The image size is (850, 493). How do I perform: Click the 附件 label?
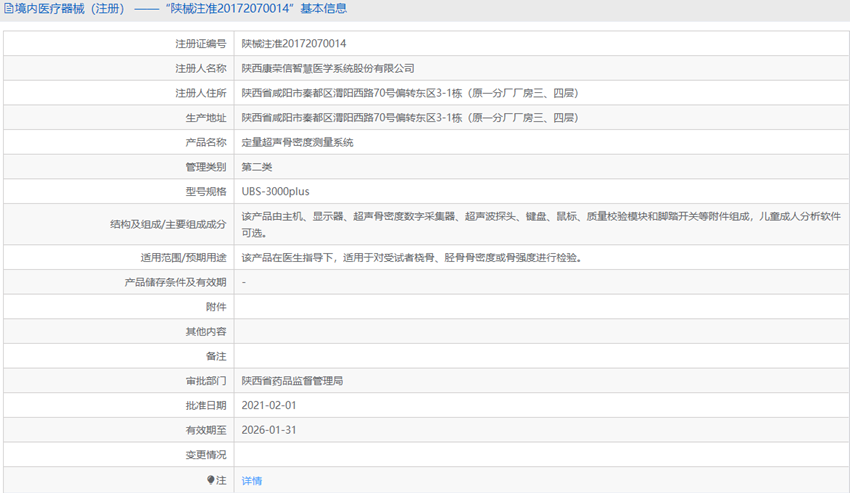click(216, 307)
